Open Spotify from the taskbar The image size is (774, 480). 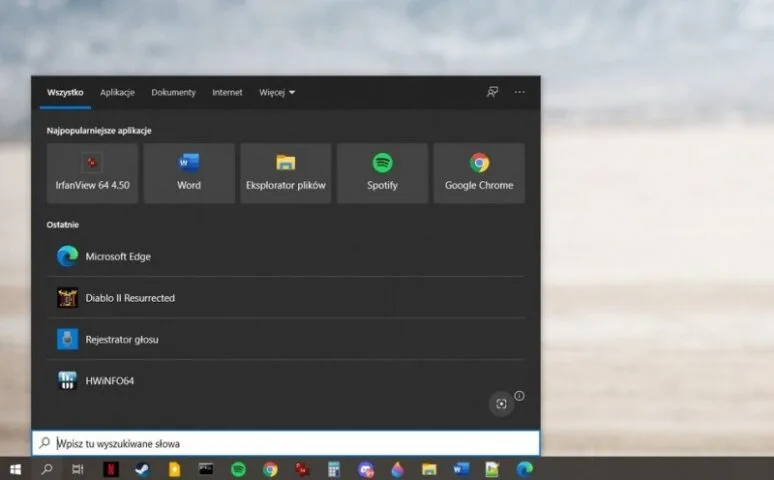point(238,469)
